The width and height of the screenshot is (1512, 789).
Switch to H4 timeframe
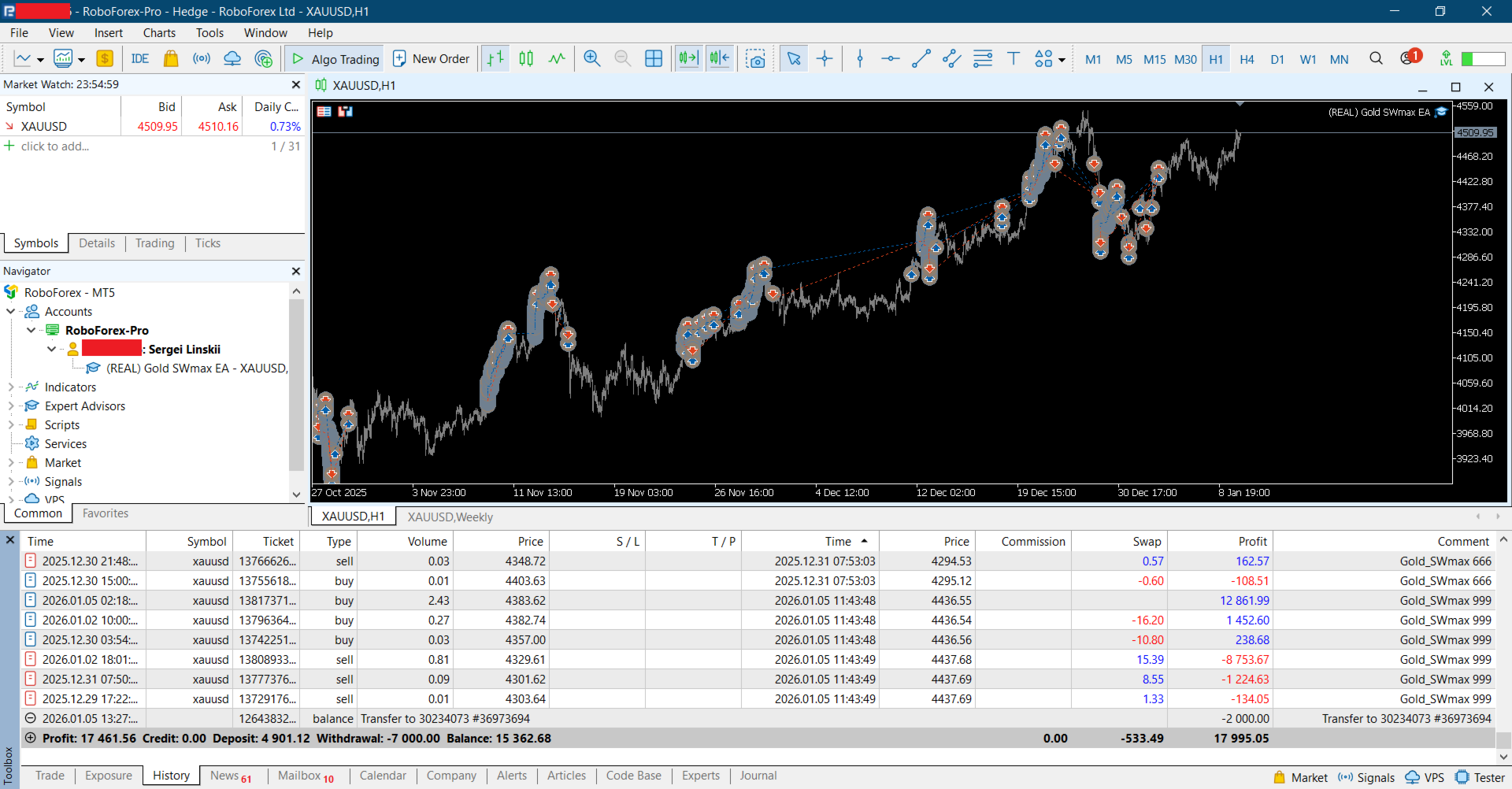(x=1247, y=59)
